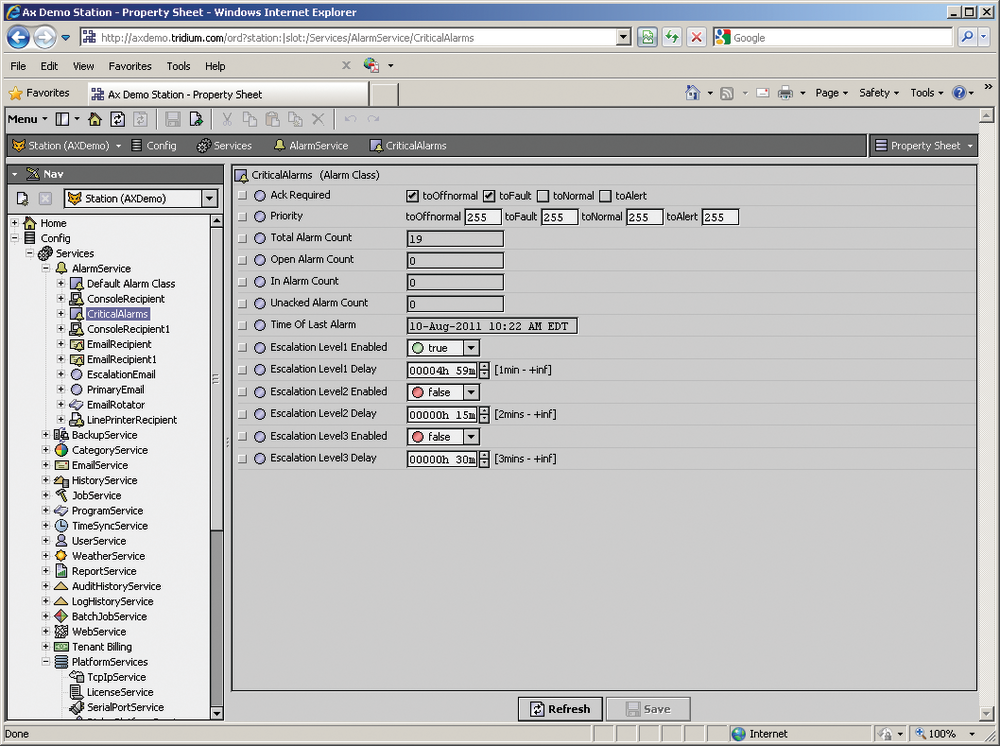Open the Favorites menu in menu bar
Screen dimensions: 1000x746
(130, 66)
